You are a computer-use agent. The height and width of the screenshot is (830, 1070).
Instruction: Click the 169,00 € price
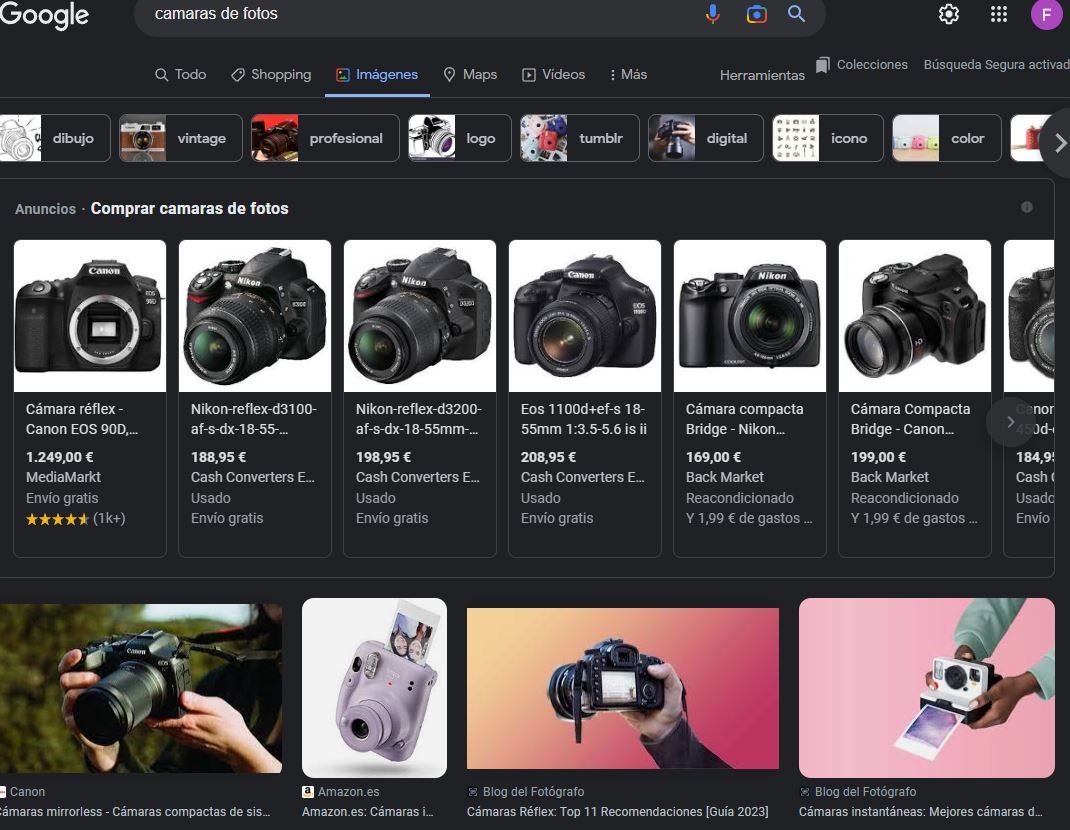714,457
